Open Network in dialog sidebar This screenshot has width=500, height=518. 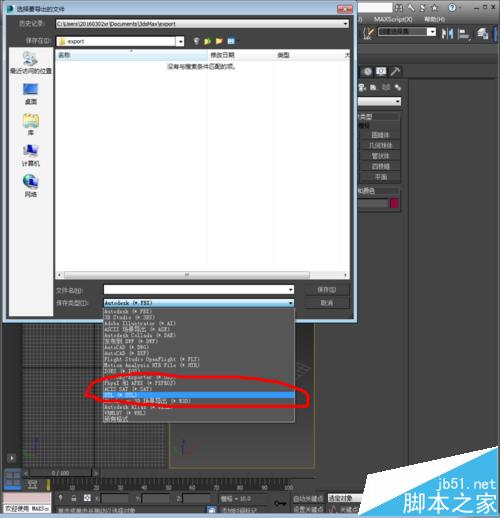[31, 186]
